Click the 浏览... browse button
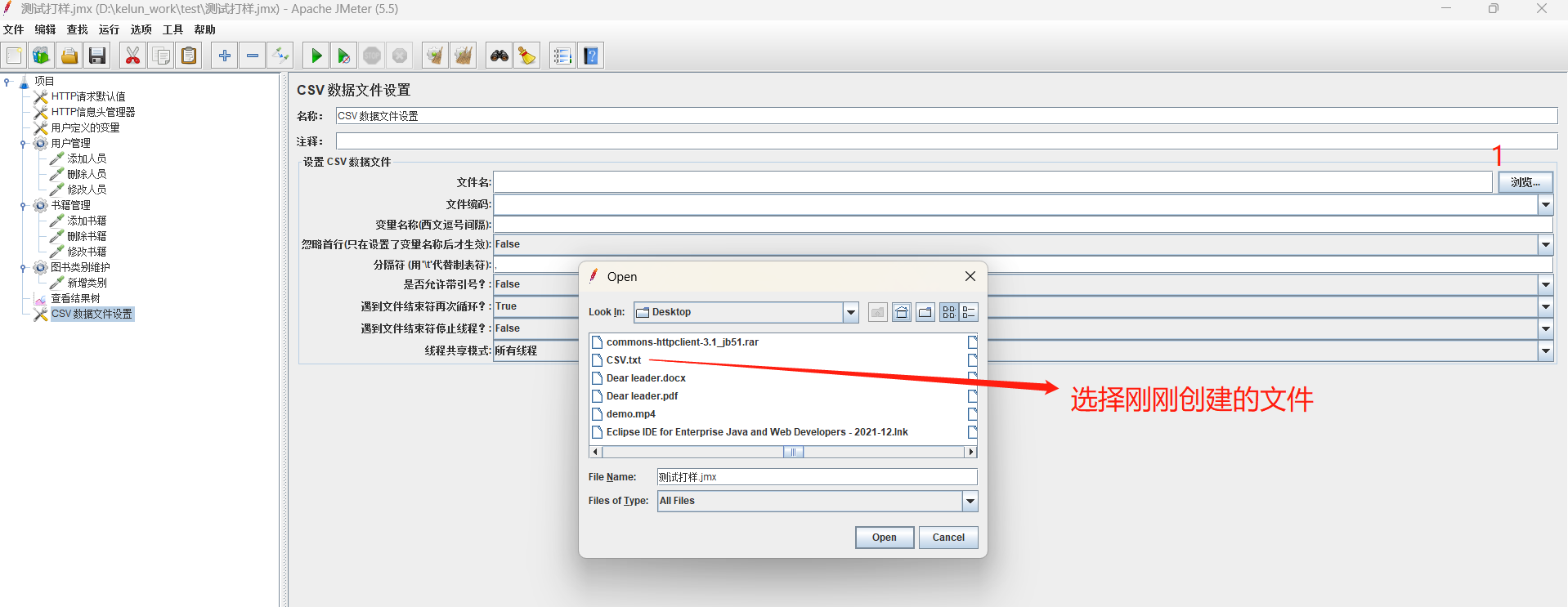 tap(1525, 182)
